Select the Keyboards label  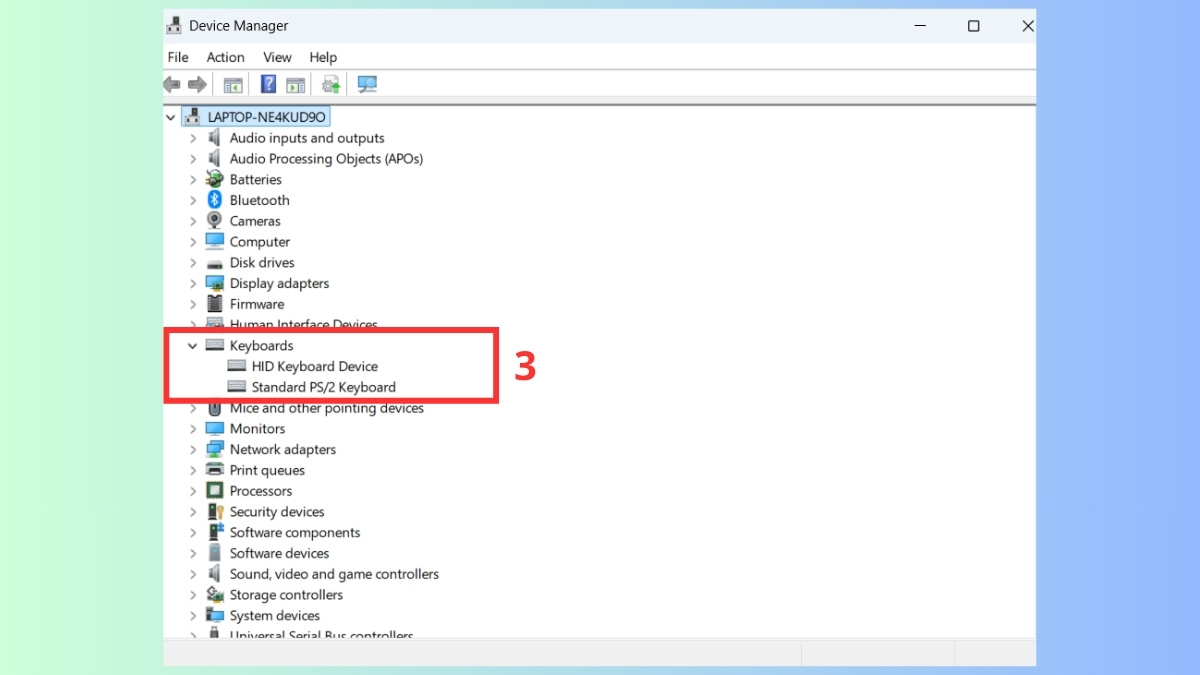[261, 345]
